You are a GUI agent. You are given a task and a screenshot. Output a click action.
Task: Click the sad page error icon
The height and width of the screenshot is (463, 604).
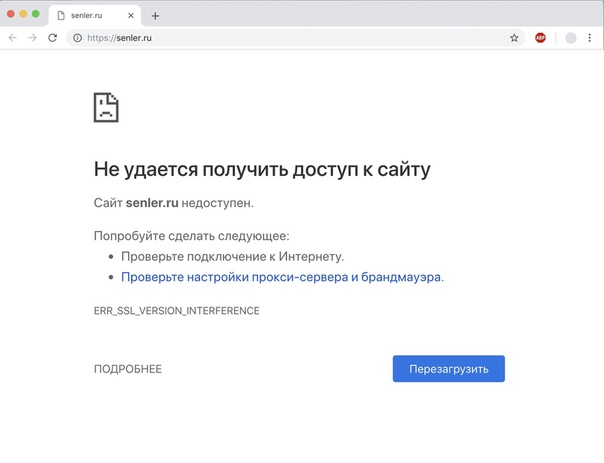[106, 107]
